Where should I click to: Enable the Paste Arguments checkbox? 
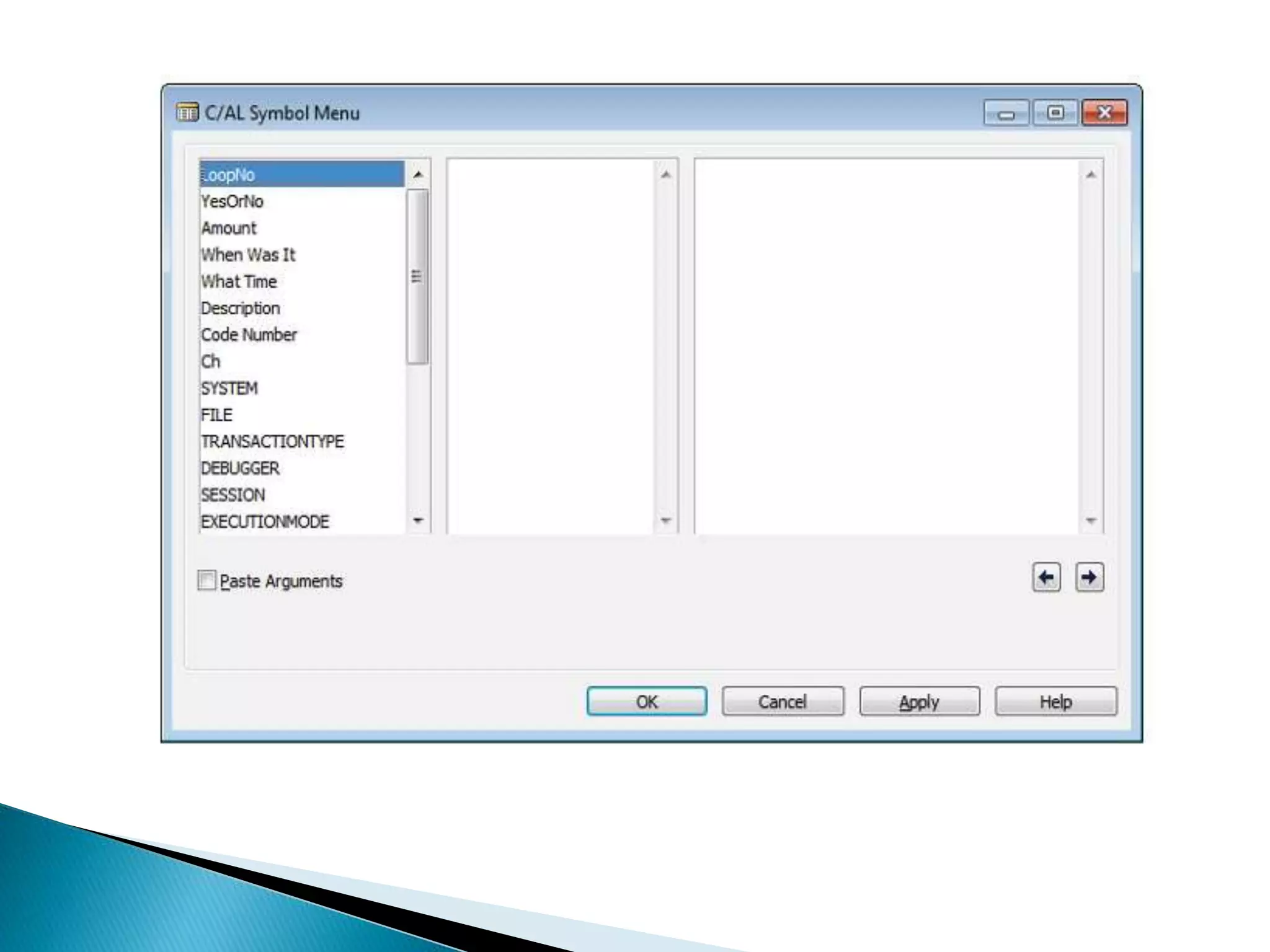[206, 581]
